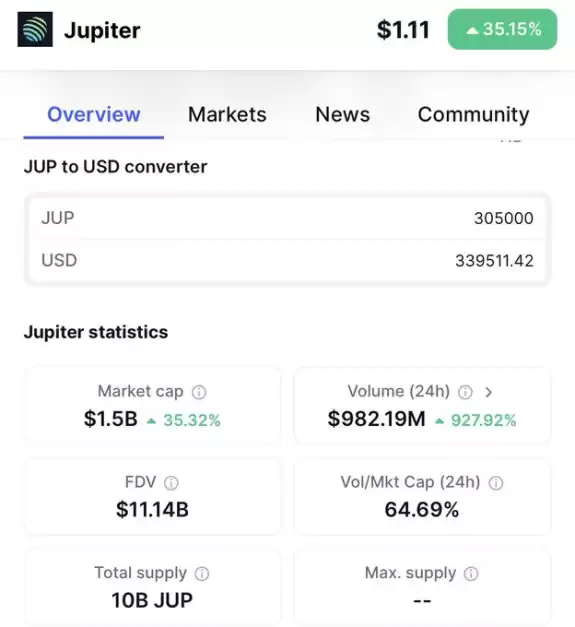Open Market cap info icon
The height and width of the screenshot is (627, 575).
pyautogui.click(x=199, y=392)
